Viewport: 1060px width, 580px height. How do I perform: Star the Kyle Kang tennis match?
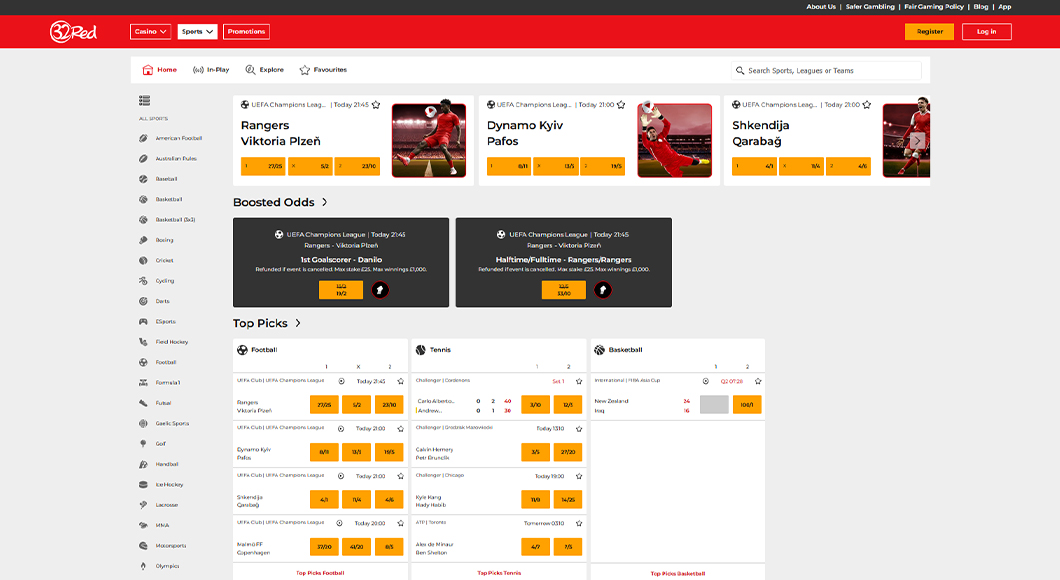point(579,476)
